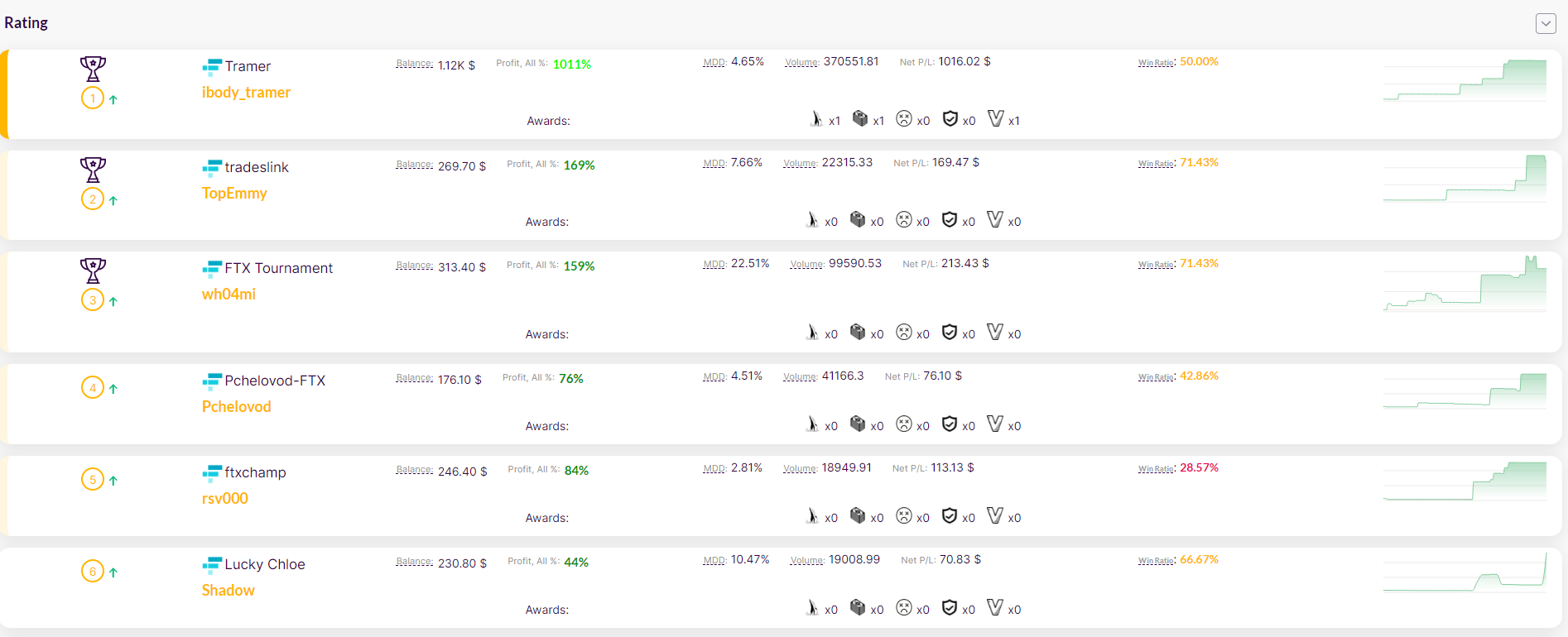Click the whale award icon in Tramer row
This screenshot has height=637, width=1568.
816,119
